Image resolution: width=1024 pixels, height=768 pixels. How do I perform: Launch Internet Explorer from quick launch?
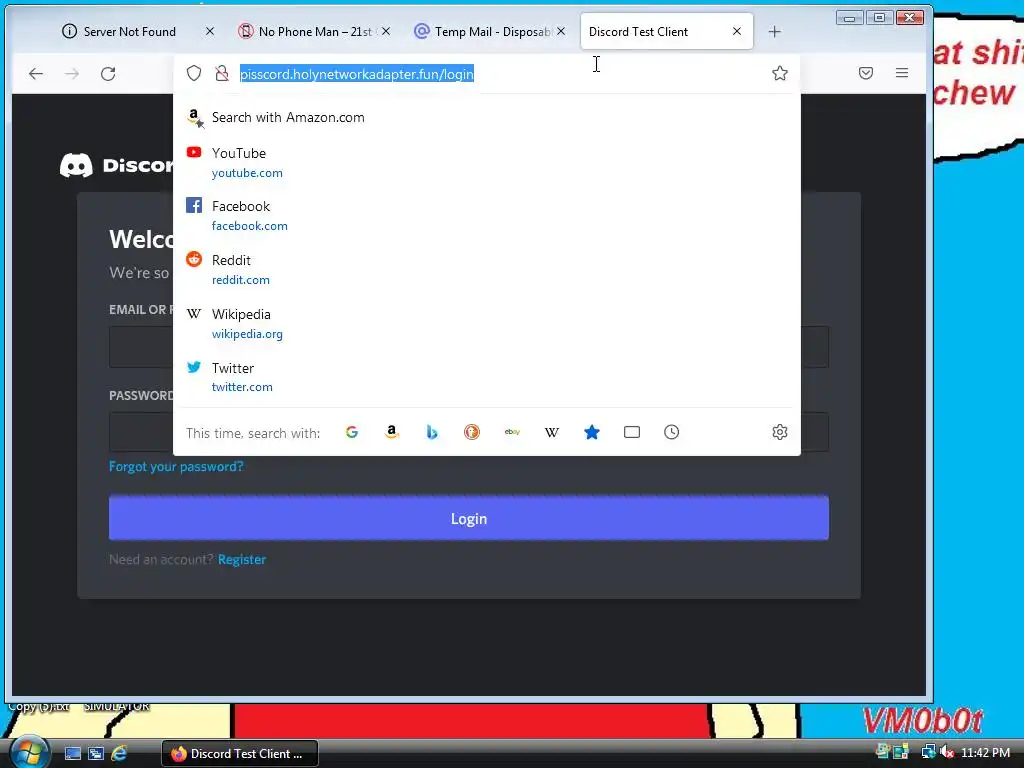pyautogui.click(x=119, y=754)
